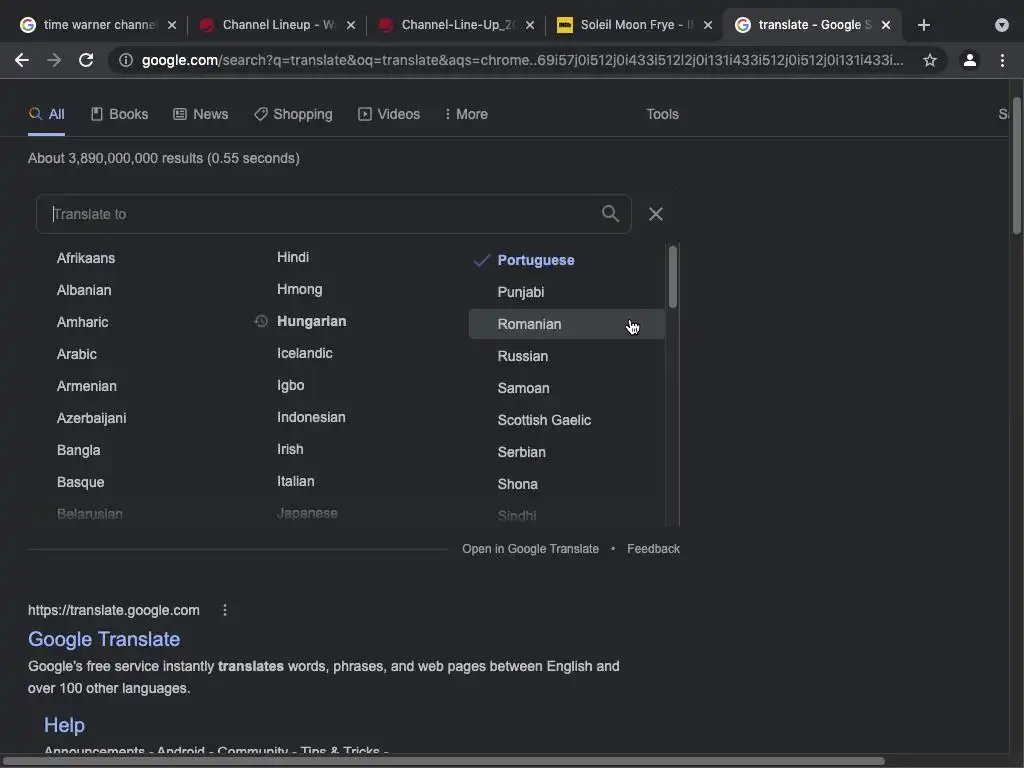The image size is (1024, 768).
Task: Click the back navigation arrow
Action: (x=22, y=60)
